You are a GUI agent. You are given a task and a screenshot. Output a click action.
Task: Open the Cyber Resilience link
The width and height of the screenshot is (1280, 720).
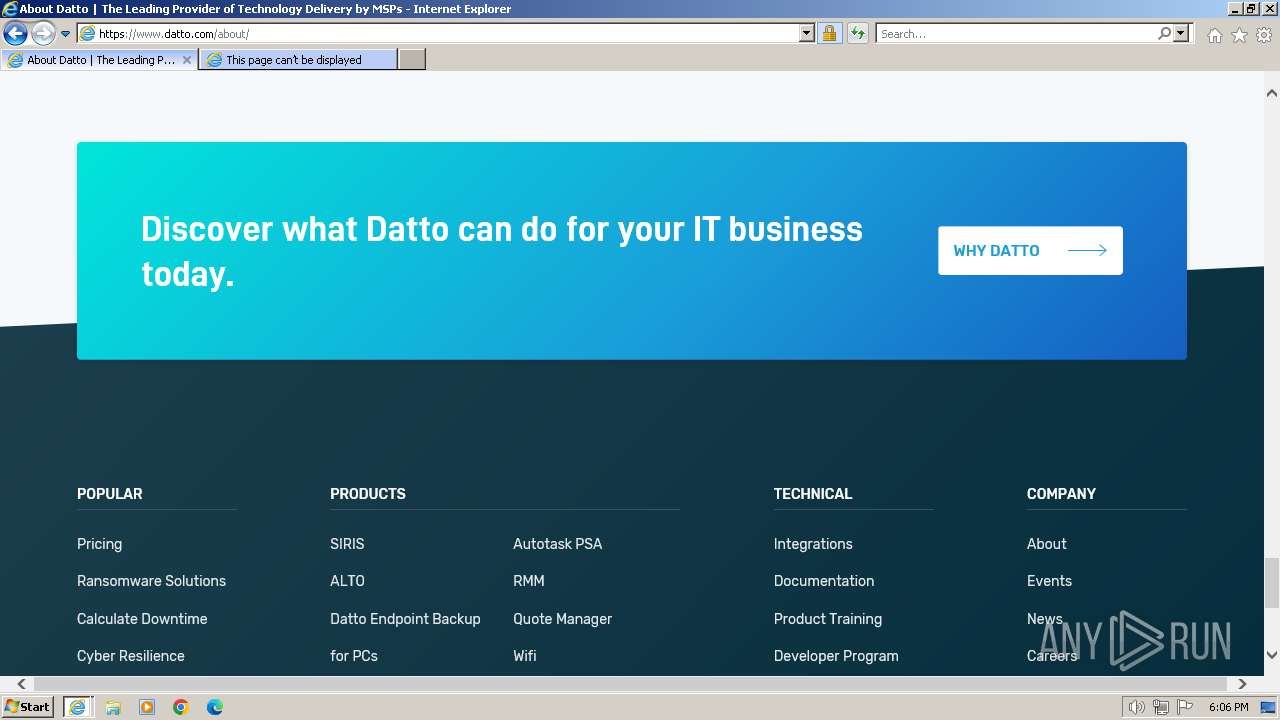click(131, 656)
